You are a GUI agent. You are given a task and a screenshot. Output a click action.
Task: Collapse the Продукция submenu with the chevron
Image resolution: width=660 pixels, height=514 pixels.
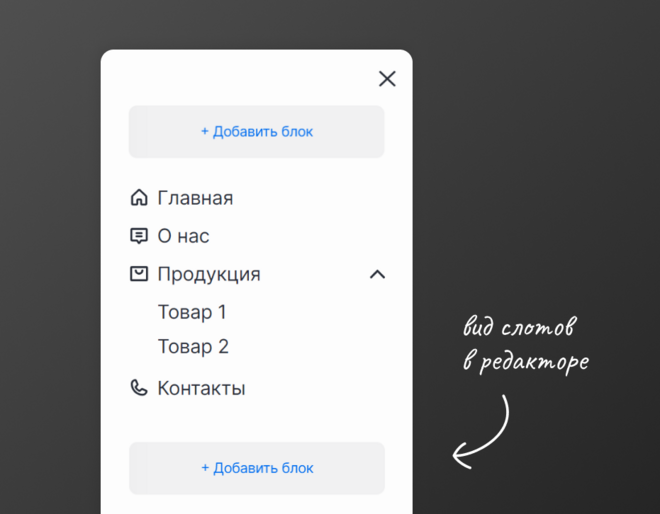[378, 274]
